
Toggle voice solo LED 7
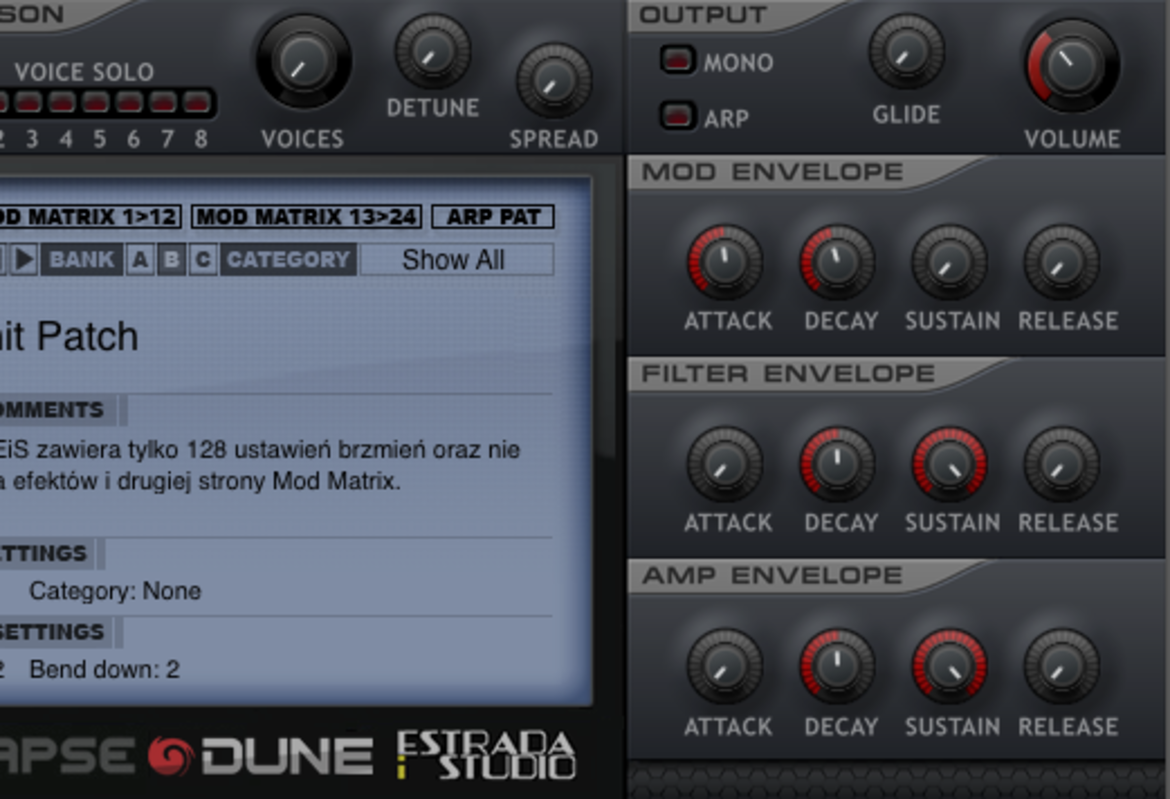(x=163, y=102)
